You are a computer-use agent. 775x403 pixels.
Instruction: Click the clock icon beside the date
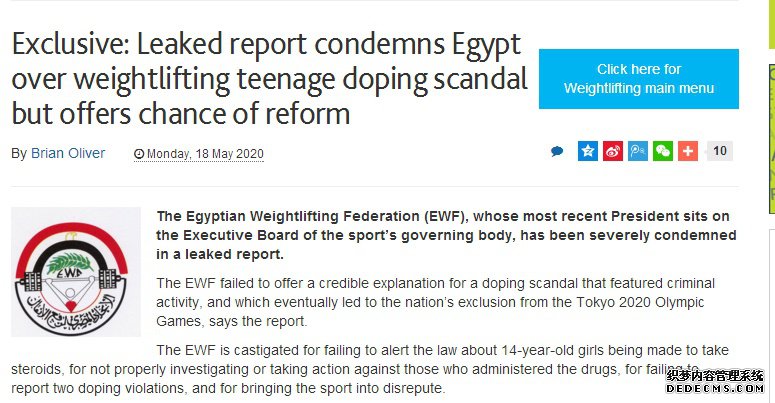point(139,154)
